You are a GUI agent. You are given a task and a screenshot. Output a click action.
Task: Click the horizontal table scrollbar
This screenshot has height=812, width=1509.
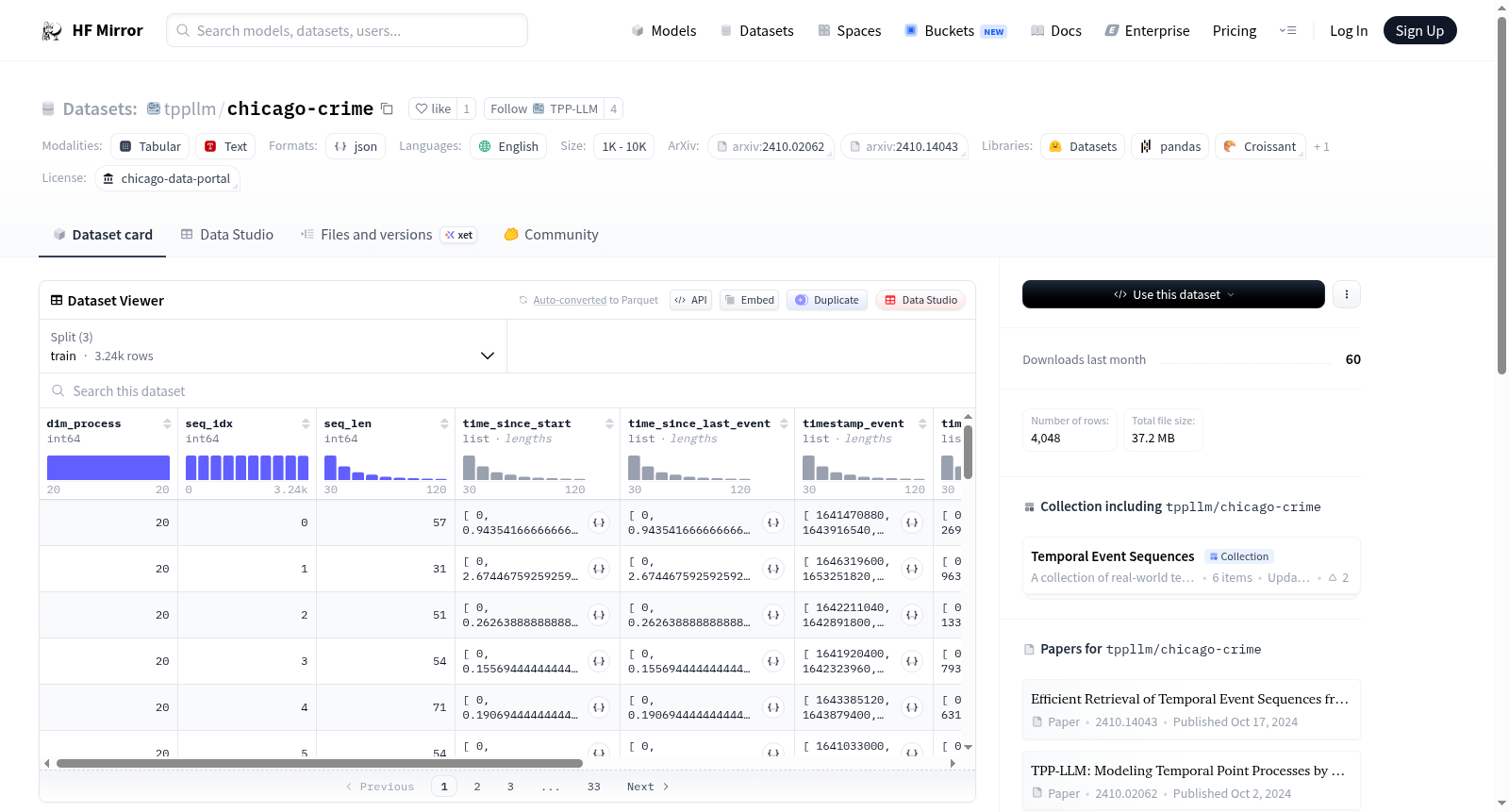point(320,763)
